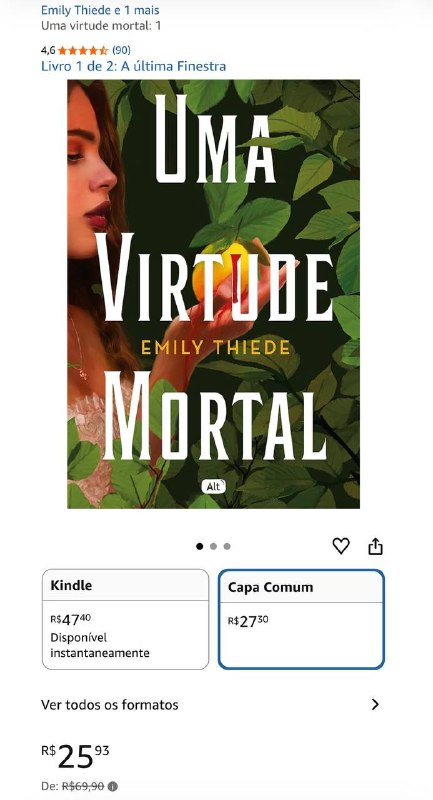Open the 4,6 rating breakdown

pyautogui.click(x=48, y=50)
